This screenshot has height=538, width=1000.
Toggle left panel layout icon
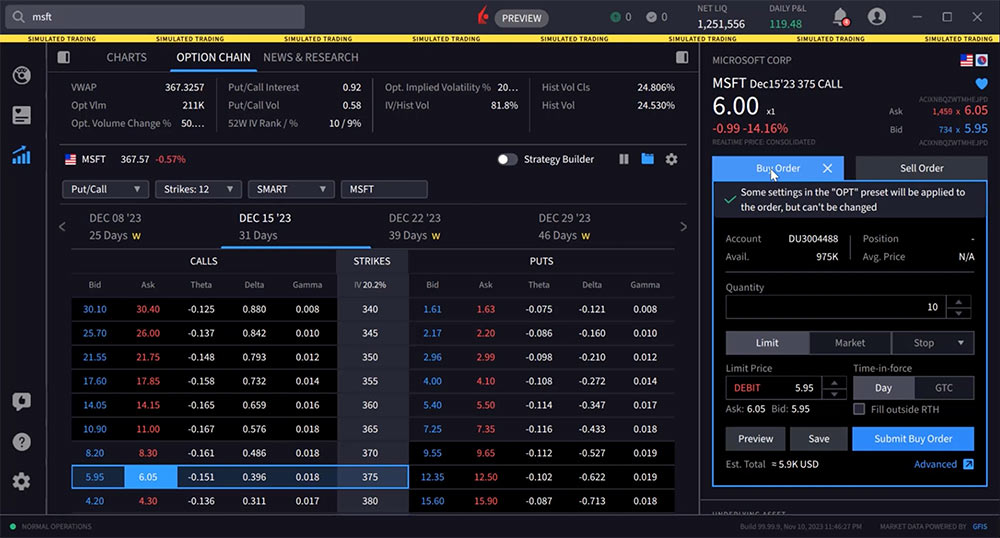point(64,57)
